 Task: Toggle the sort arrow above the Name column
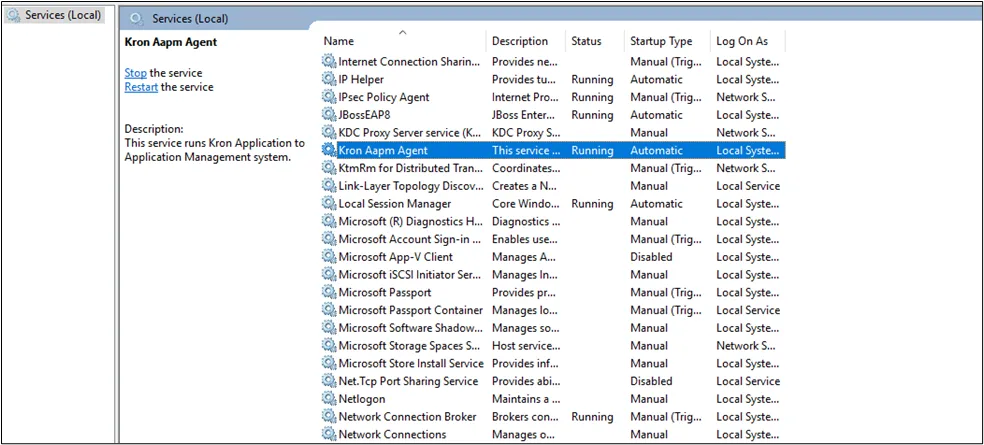pos(403,32)
